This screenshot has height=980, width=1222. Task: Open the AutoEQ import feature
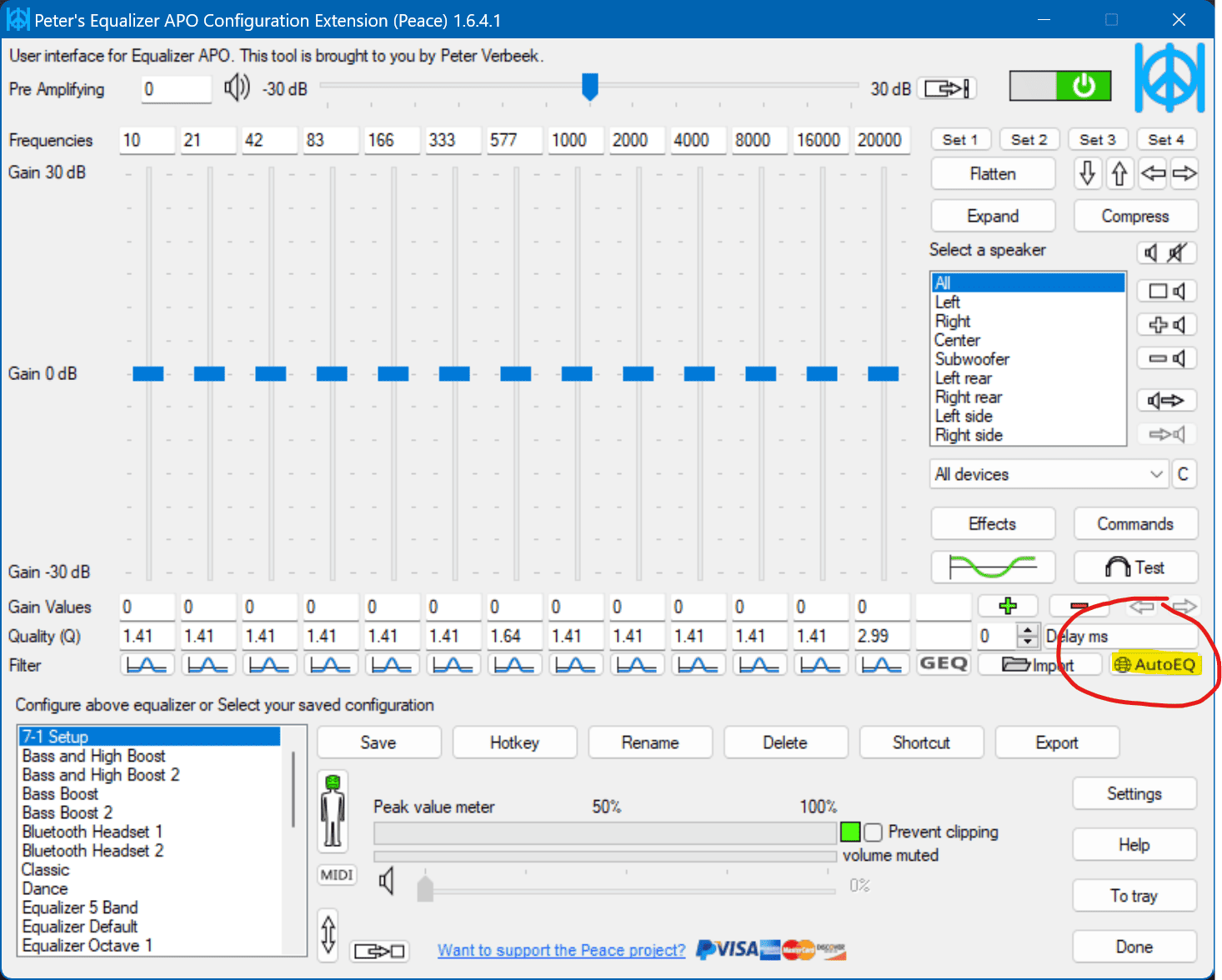coord(1157,664)
